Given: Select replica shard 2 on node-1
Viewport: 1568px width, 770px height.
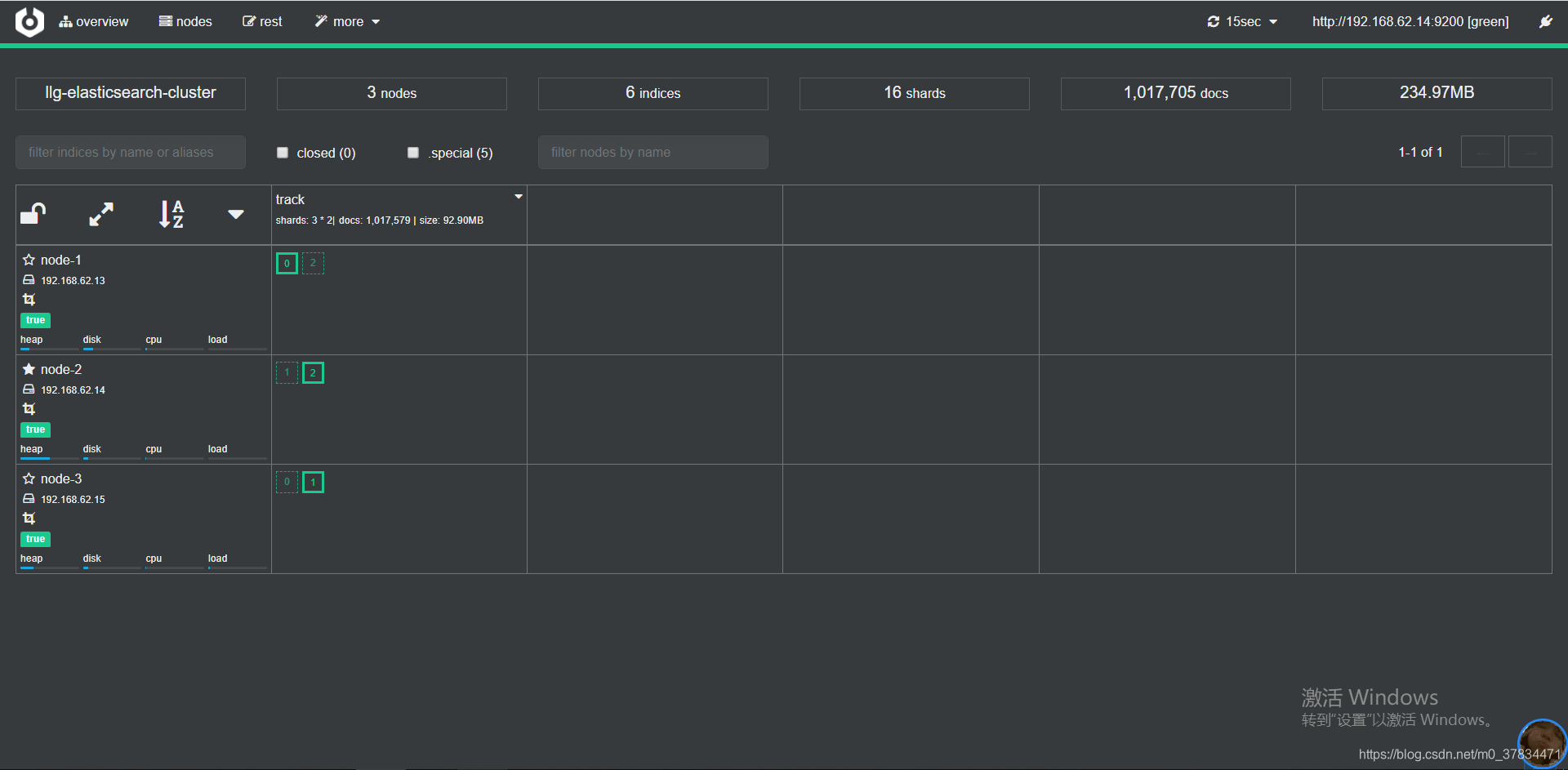Looking at the screenshot, I should (313, 263).
